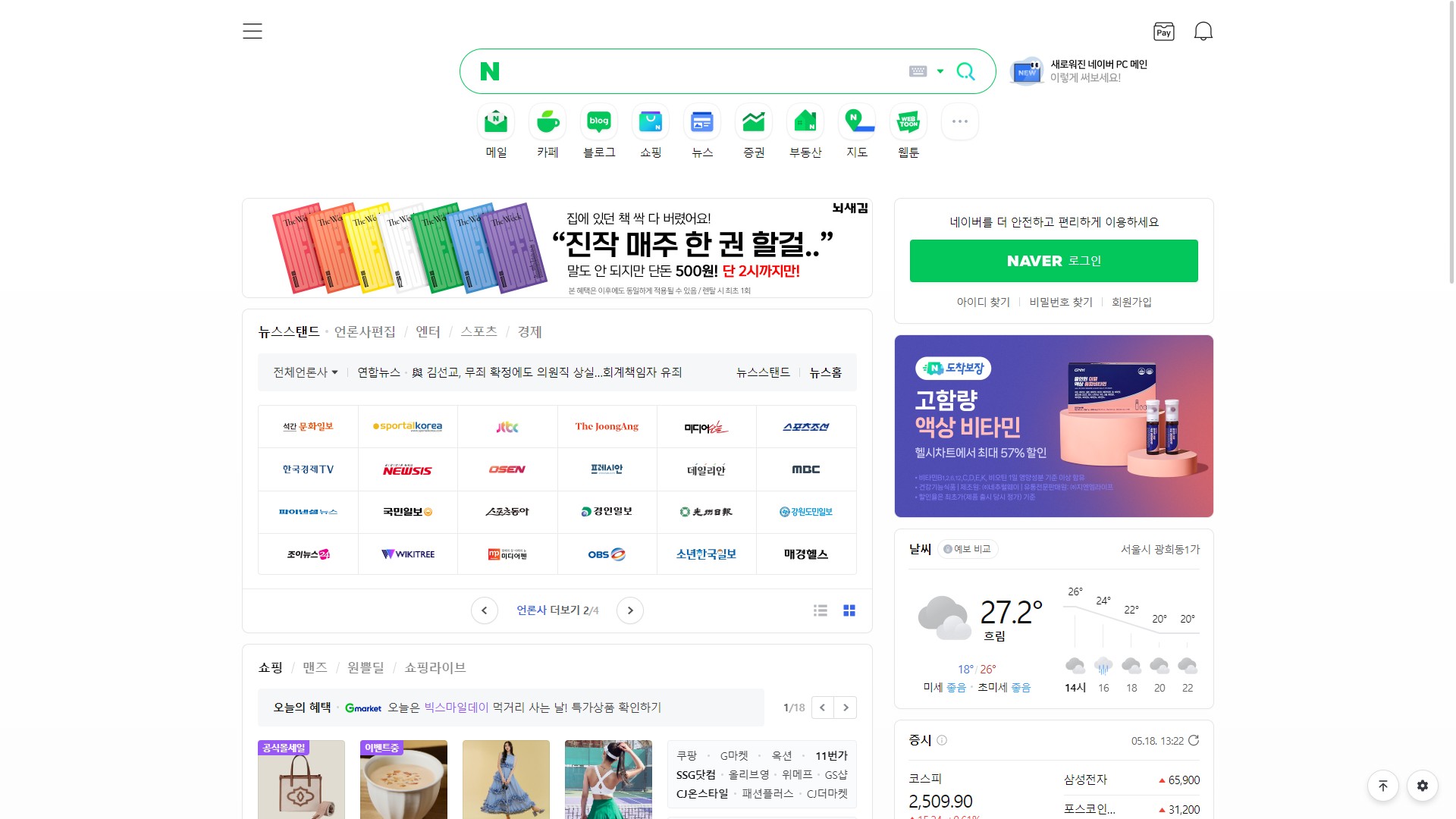Switch newsstand to list view
This screenshot has width=1456, height=819.
pos(820,610)
